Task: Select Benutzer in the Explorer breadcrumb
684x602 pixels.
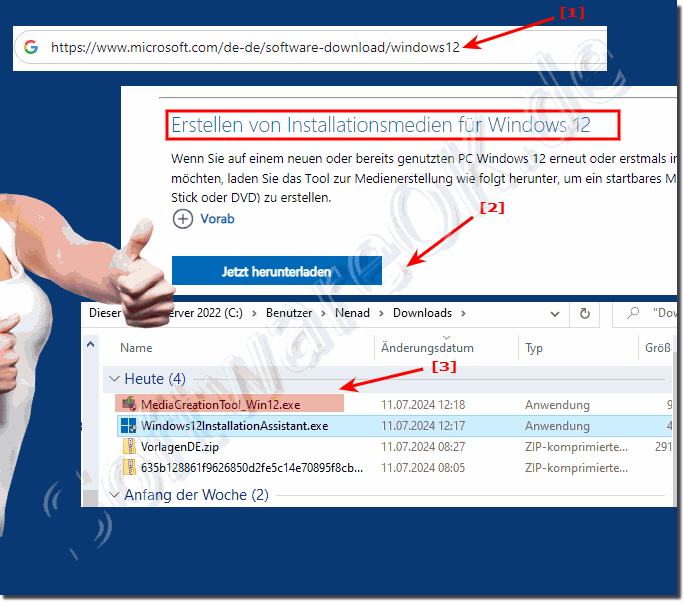Action: pyautogui.click(x=289, y=313)
